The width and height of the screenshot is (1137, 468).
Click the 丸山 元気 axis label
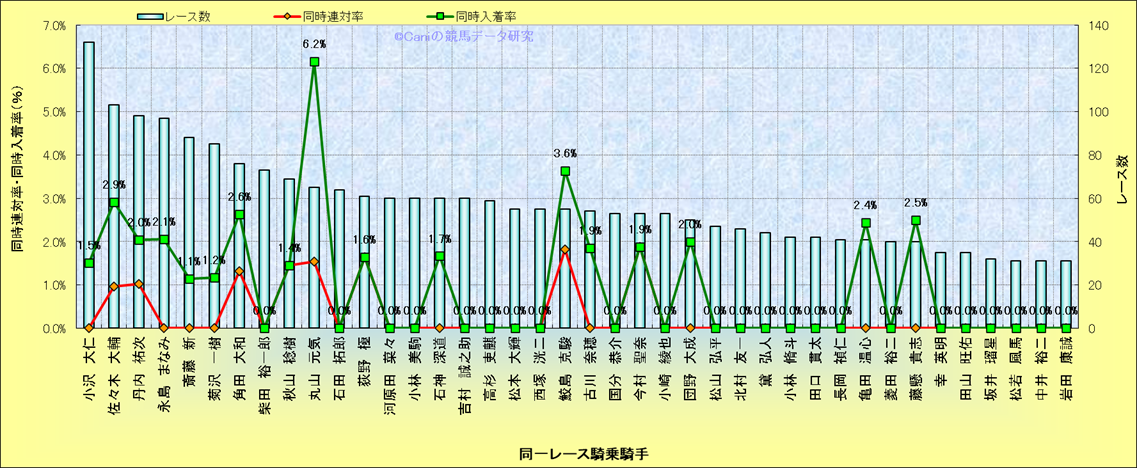coord(314,375)
